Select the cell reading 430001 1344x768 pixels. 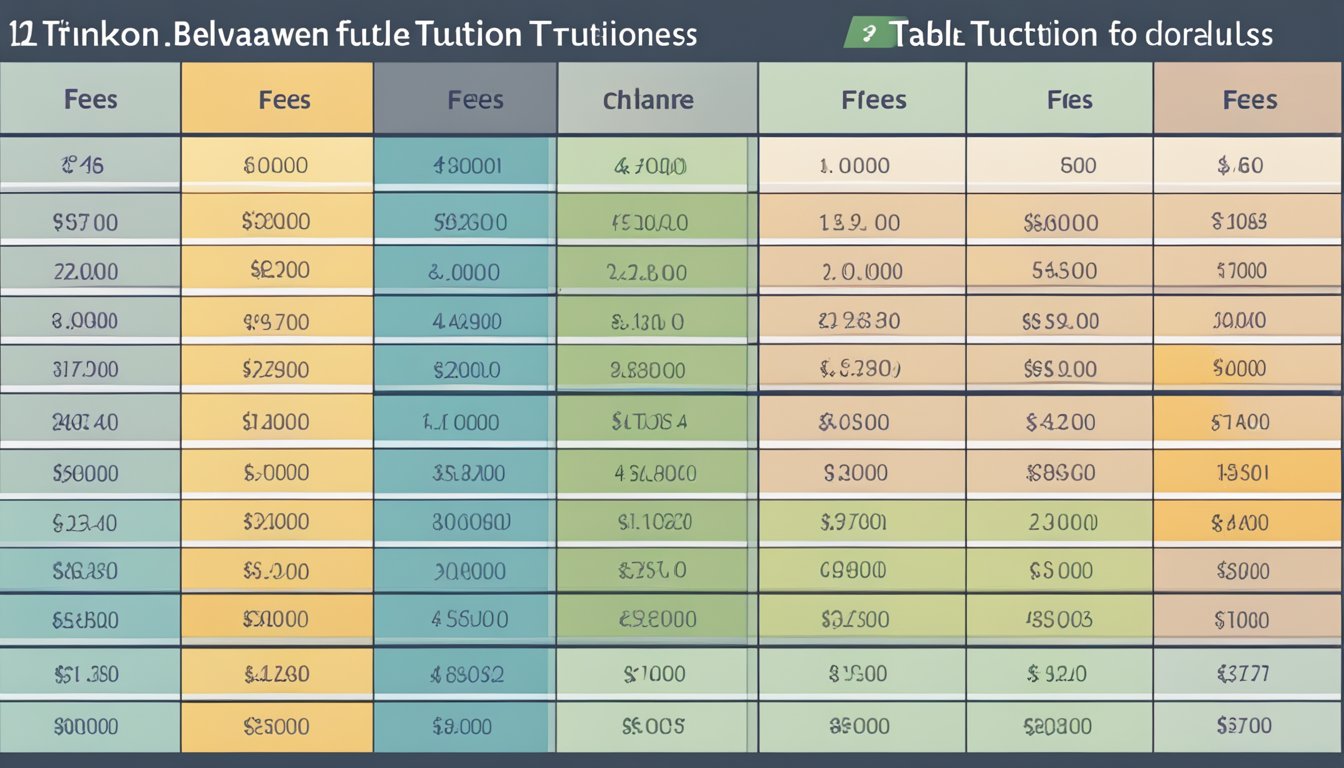coord(466,166)
